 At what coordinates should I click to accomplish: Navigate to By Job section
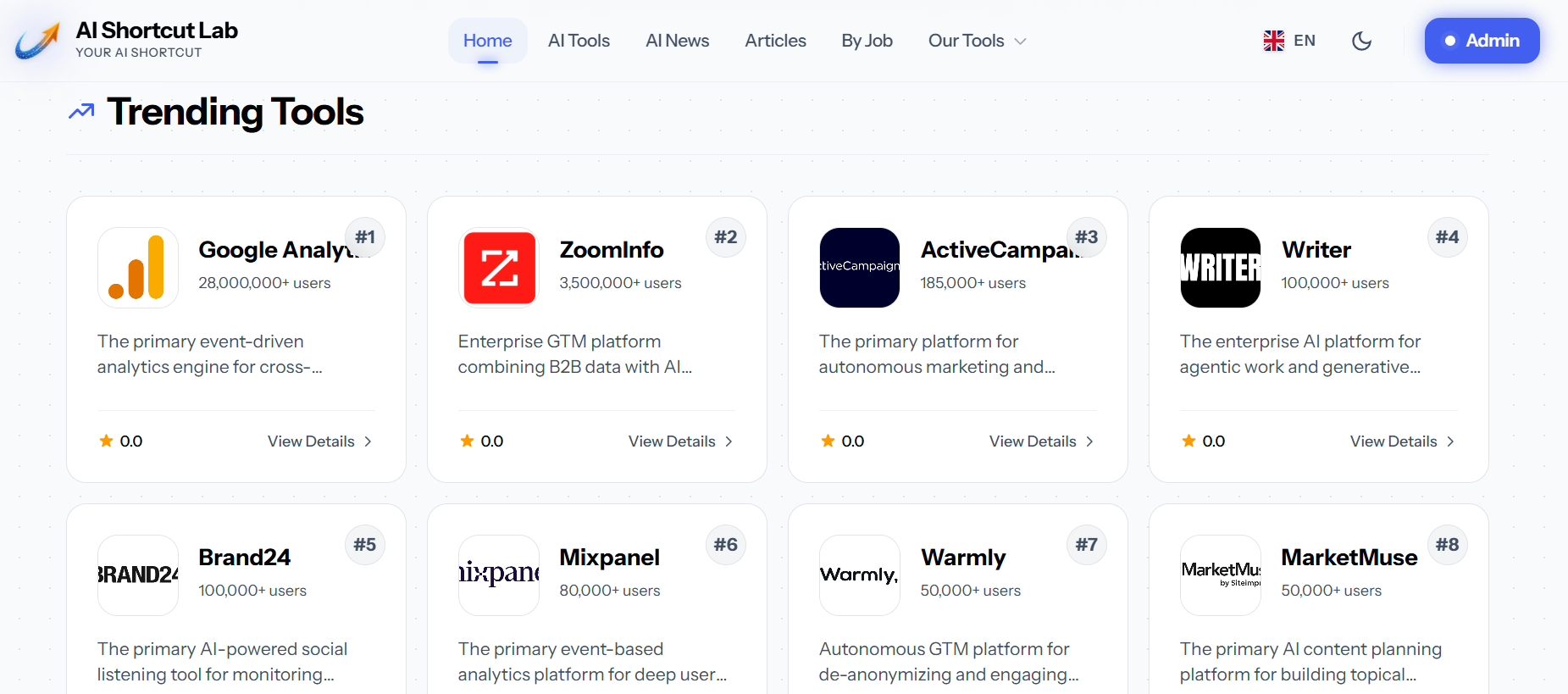click(867, 40)
